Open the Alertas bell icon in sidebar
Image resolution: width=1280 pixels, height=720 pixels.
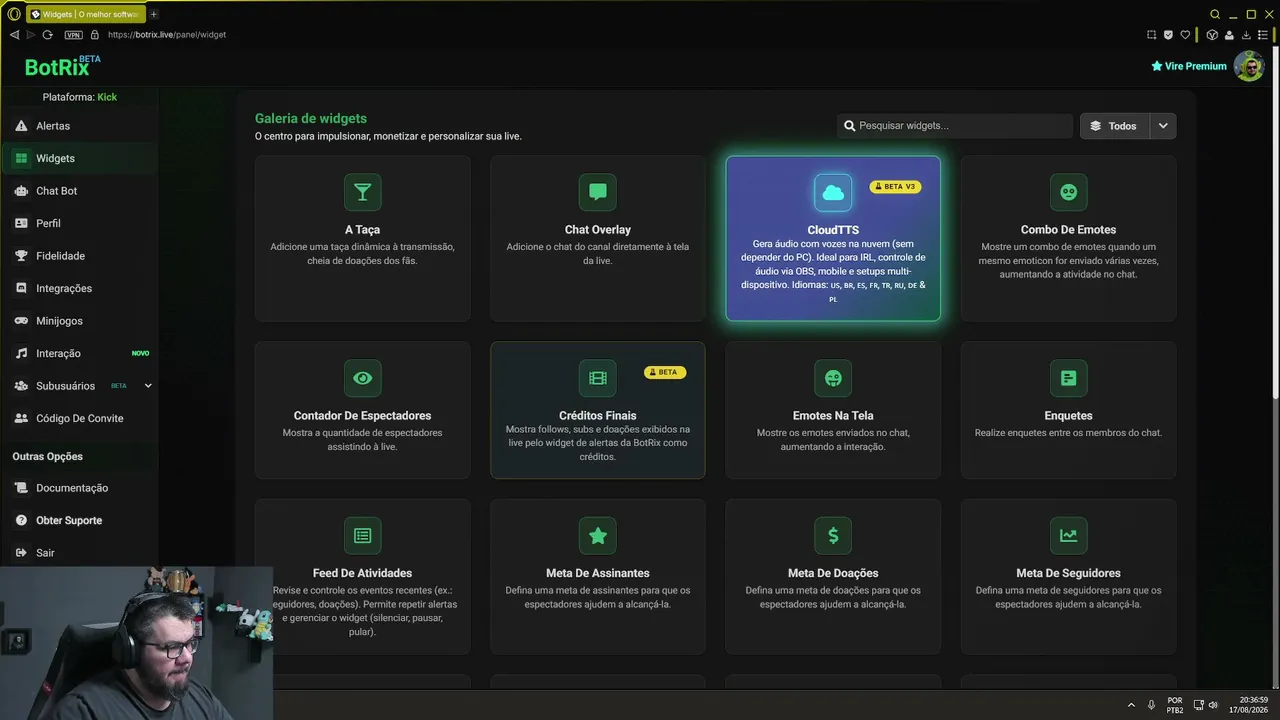coord(21,126)
